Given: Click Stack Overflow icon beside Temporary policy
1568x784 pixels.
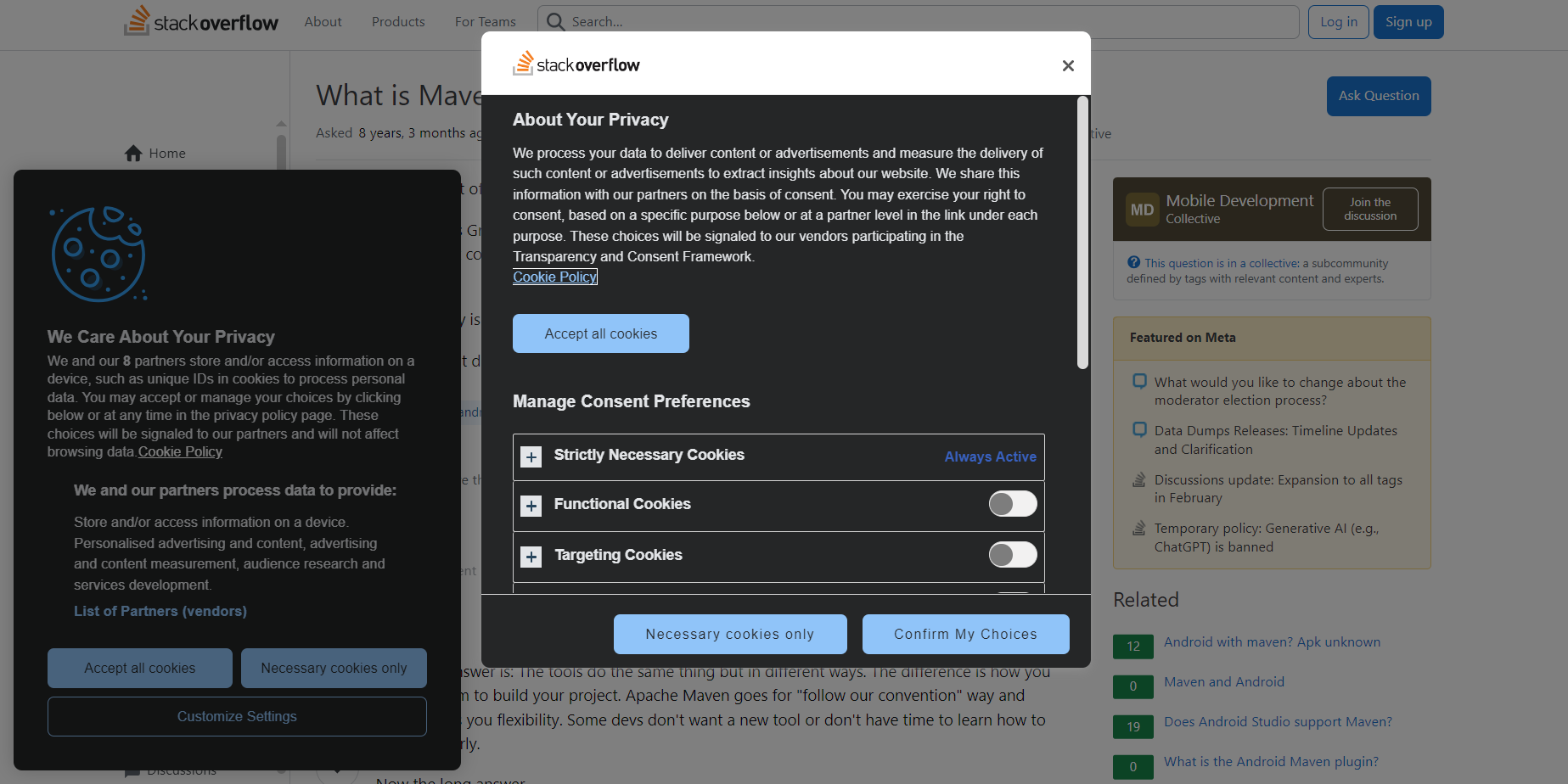Looking at the screenshot, I should pyautogui.click(x=1139, y=528).
